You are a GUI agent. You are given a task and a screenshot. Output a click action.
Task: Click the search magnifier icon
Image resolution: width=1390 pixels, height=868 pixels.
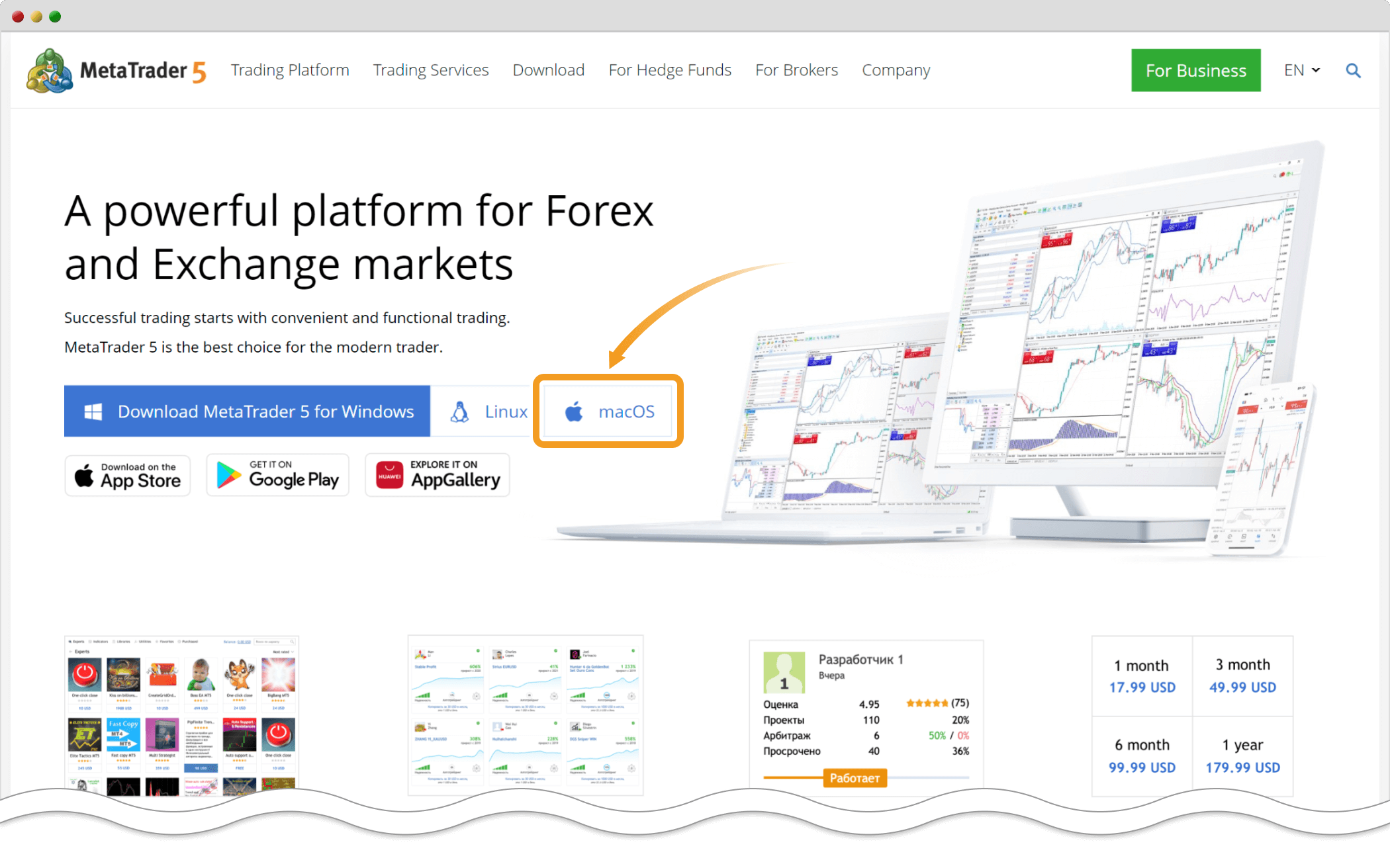click(x=1353, y=70)
